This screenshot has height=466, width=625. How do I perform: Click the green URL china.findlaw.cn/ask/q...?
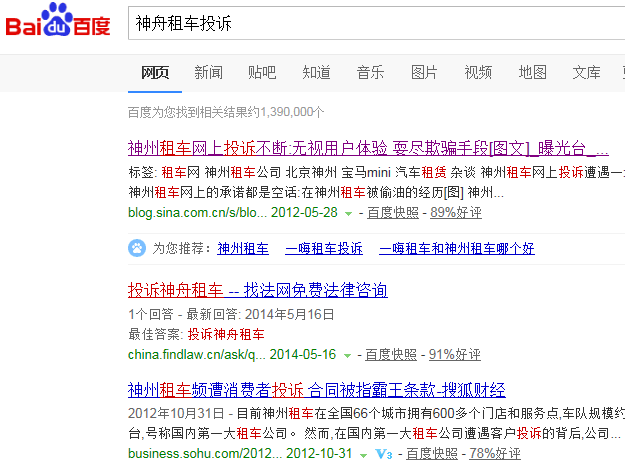tap(197, 355)
